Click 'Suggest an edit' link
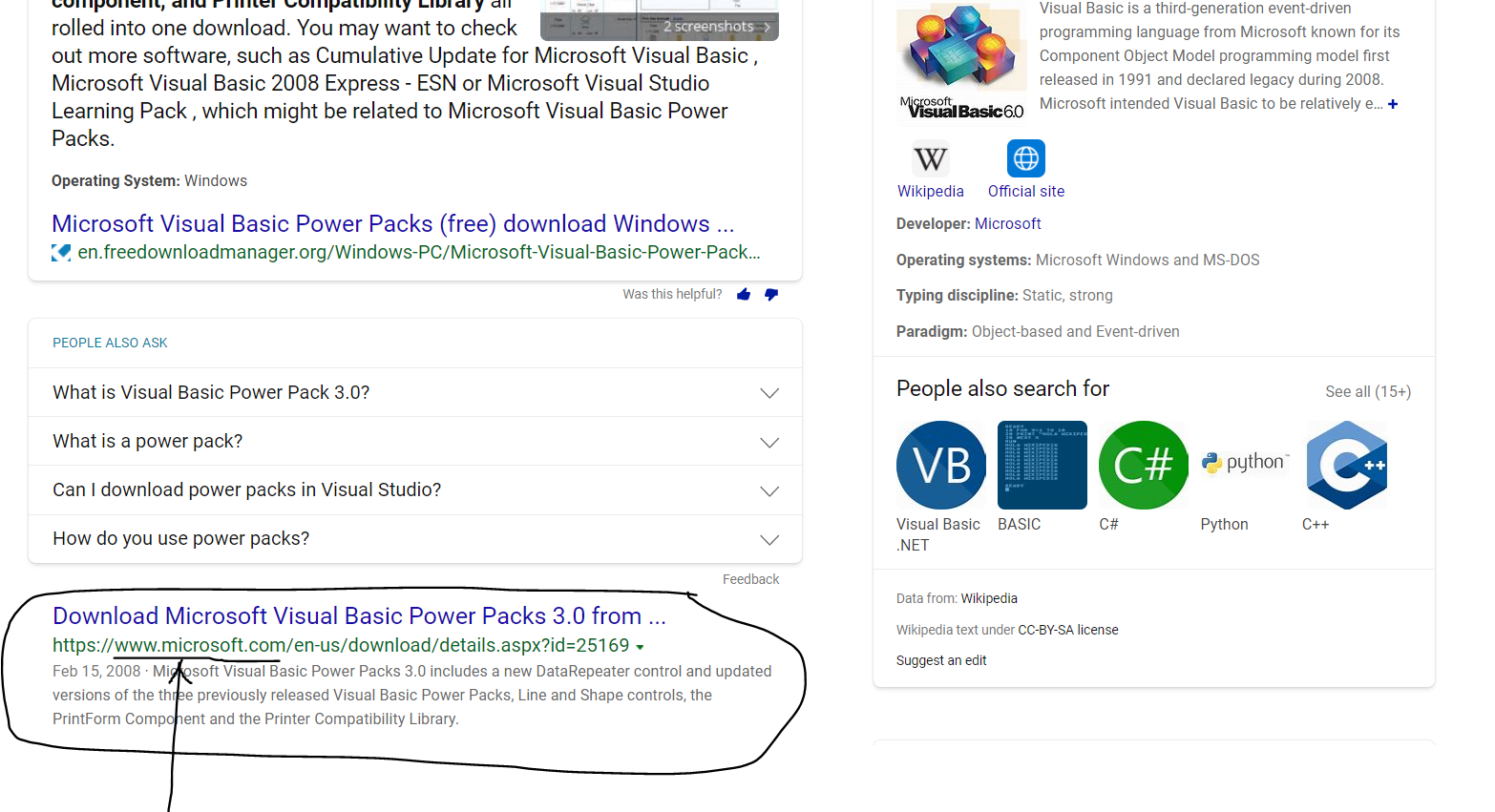The height and width of the screenshot is (812, 1495). point(941,660)
